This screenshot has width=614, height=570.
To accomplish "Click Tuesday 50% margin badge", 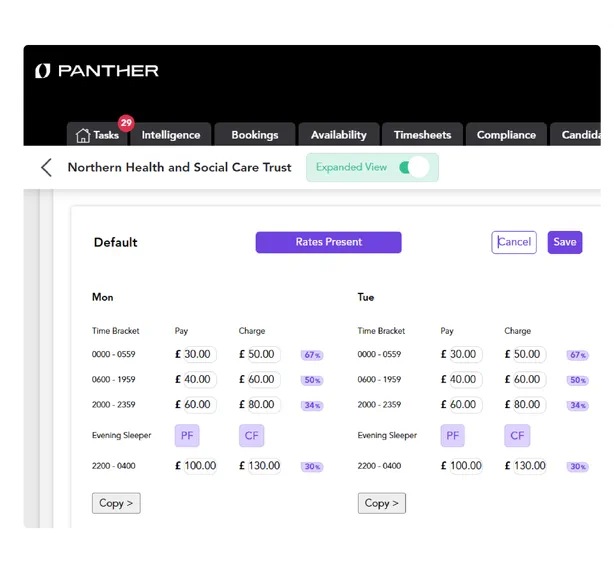I will pyautogui.click(x=578, y=380).
